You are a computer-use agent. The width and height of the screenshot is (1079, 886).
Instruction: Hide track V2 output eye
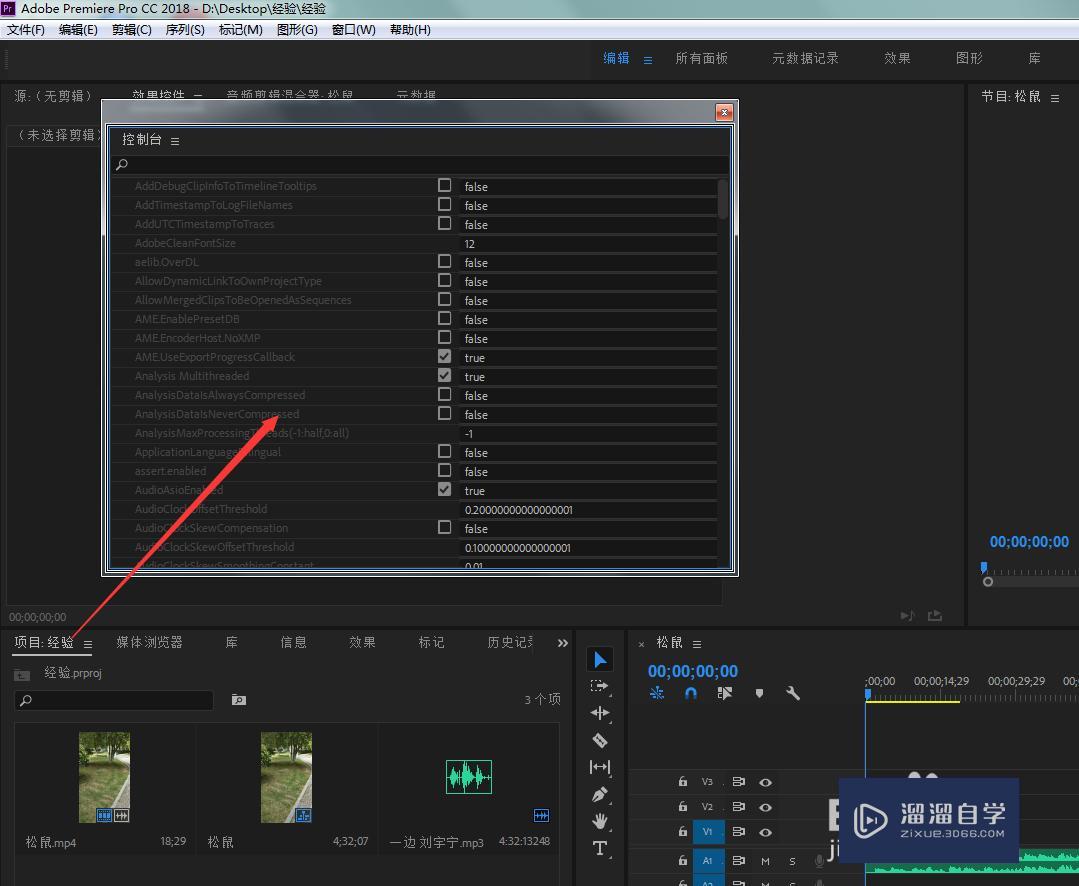tap(765, 807)
